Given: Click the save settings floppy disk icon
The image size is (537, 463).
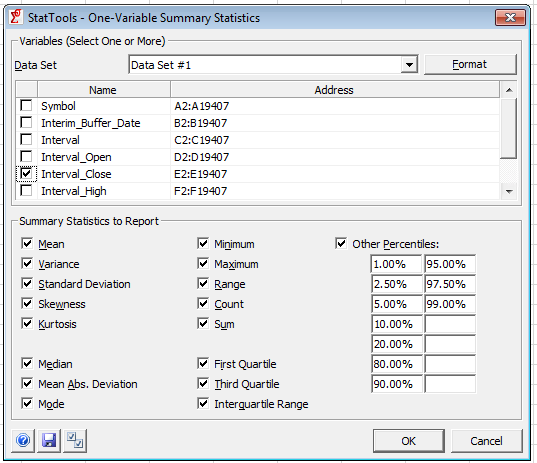Looking at the screenshot, I should point(49,440).
